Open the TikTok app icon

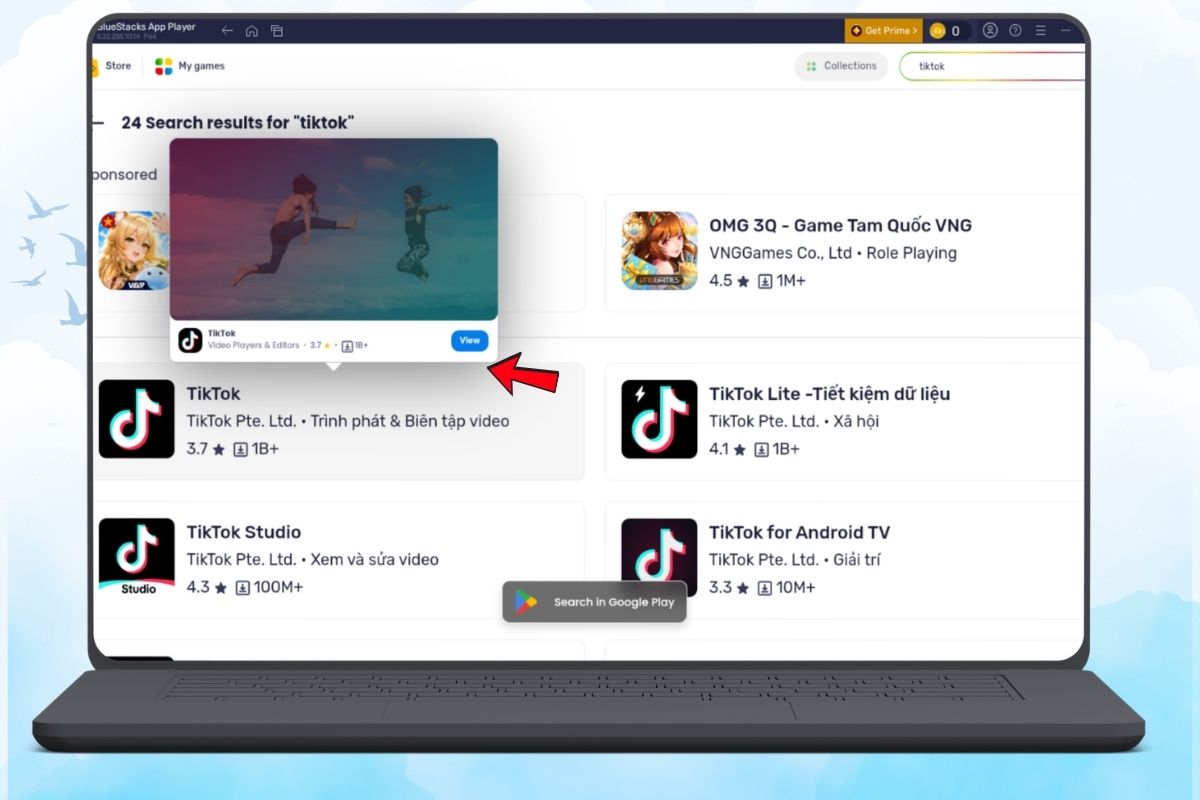(x=137, y=419)
